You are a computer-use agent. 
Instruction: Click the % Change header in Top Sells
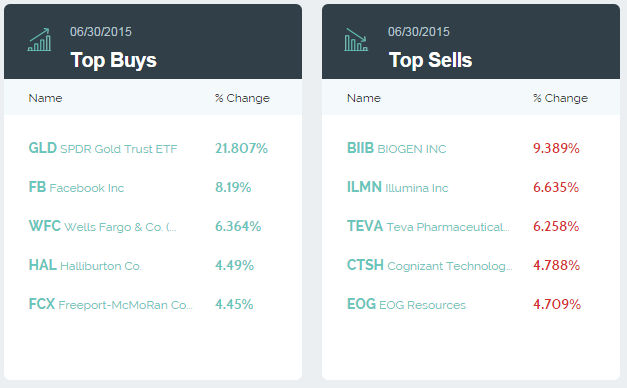tap(561, 98)
